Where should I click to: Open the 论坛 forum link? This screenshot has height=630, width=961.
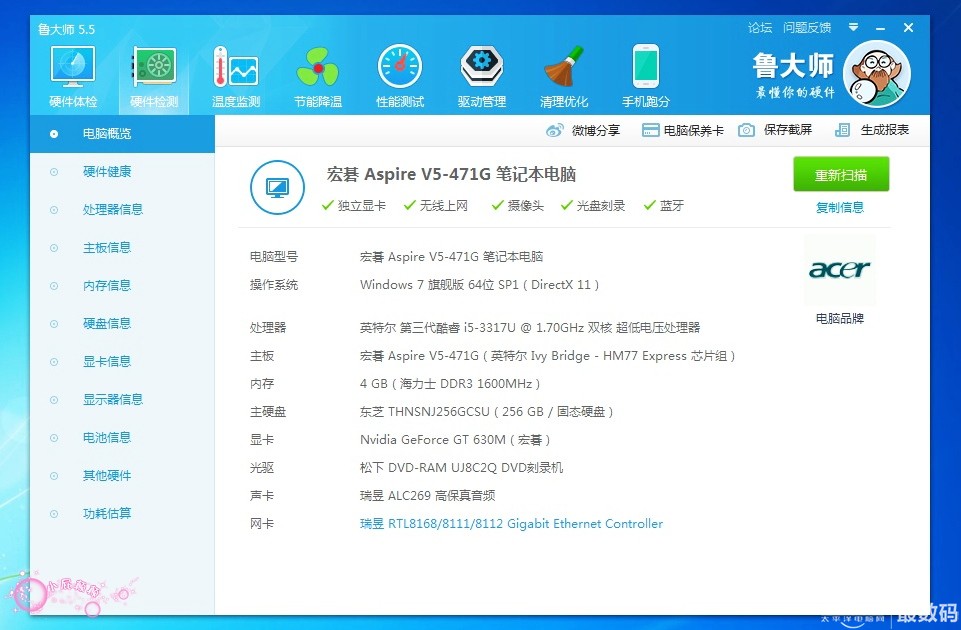tap(759, 28)
